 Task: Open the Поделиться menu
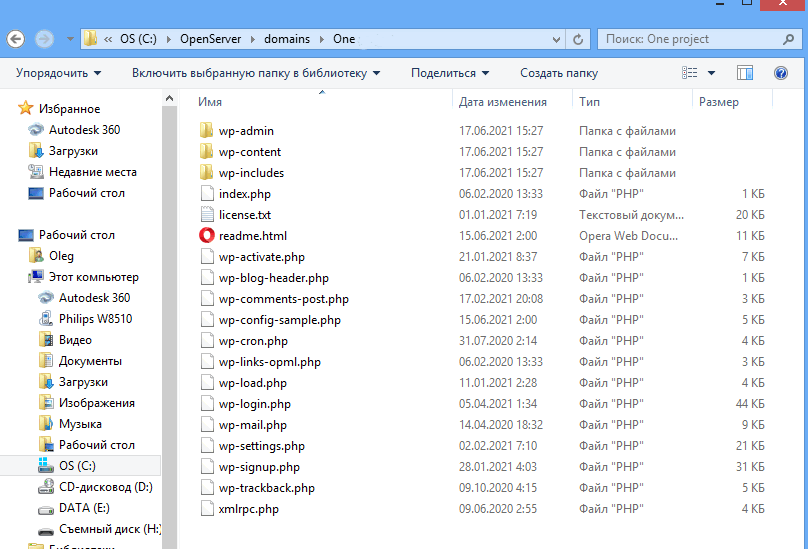pos(450,73)
